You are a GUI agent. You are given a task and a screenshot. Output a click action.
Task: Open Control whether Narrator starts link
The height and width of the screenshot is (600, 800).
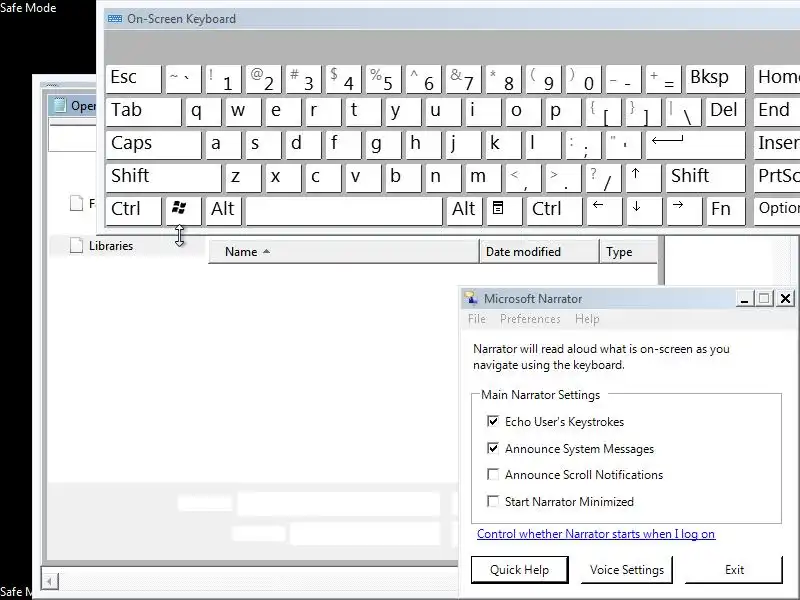point(596,534)
